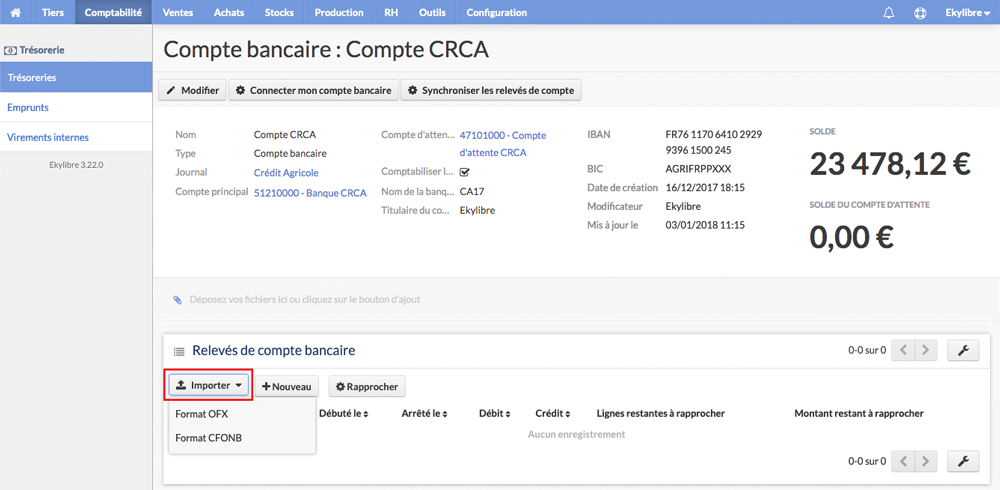The height and width of the screenshot is (490, 1000).
Task: Sort by Débuté le column
Action: [344, 413]
